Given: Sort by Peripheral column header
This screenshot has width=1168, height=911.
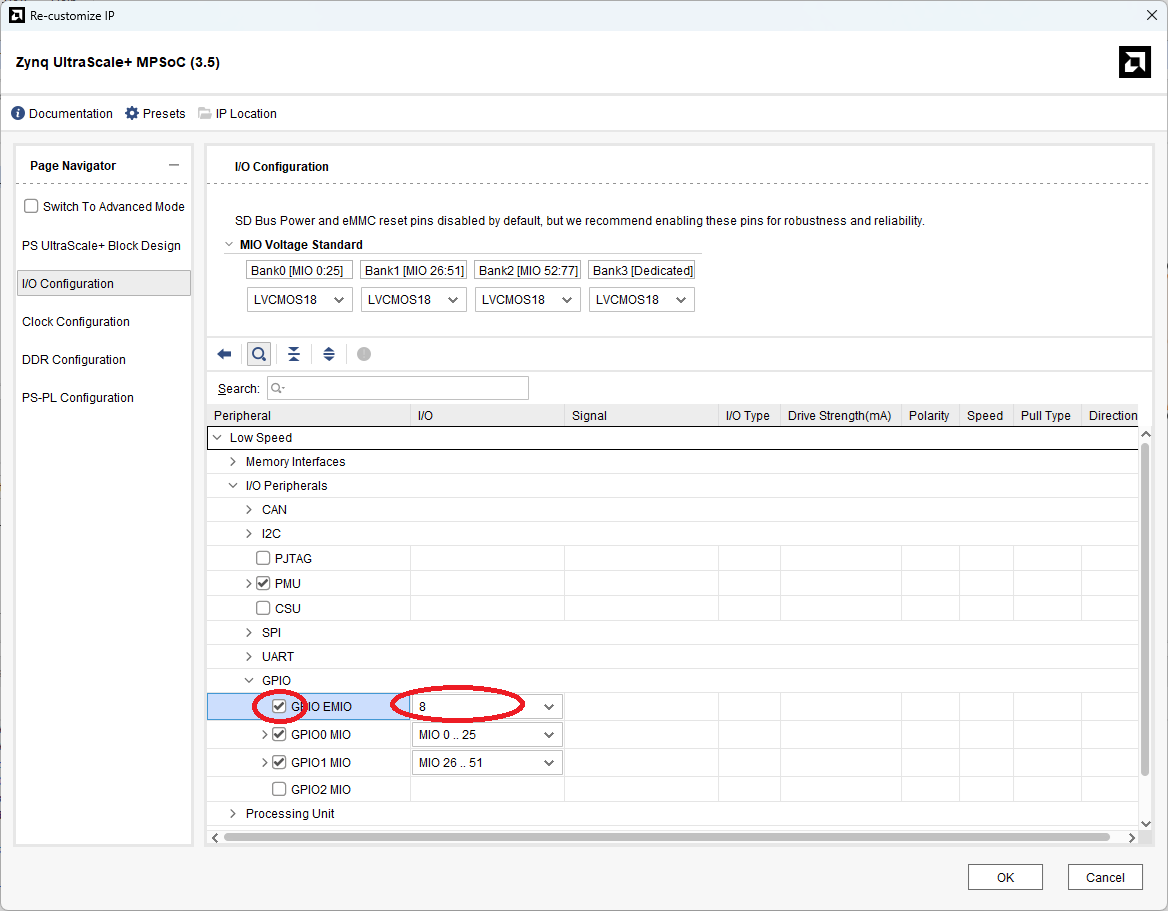Looking at the screenshot, I should (x=308, y=415).
